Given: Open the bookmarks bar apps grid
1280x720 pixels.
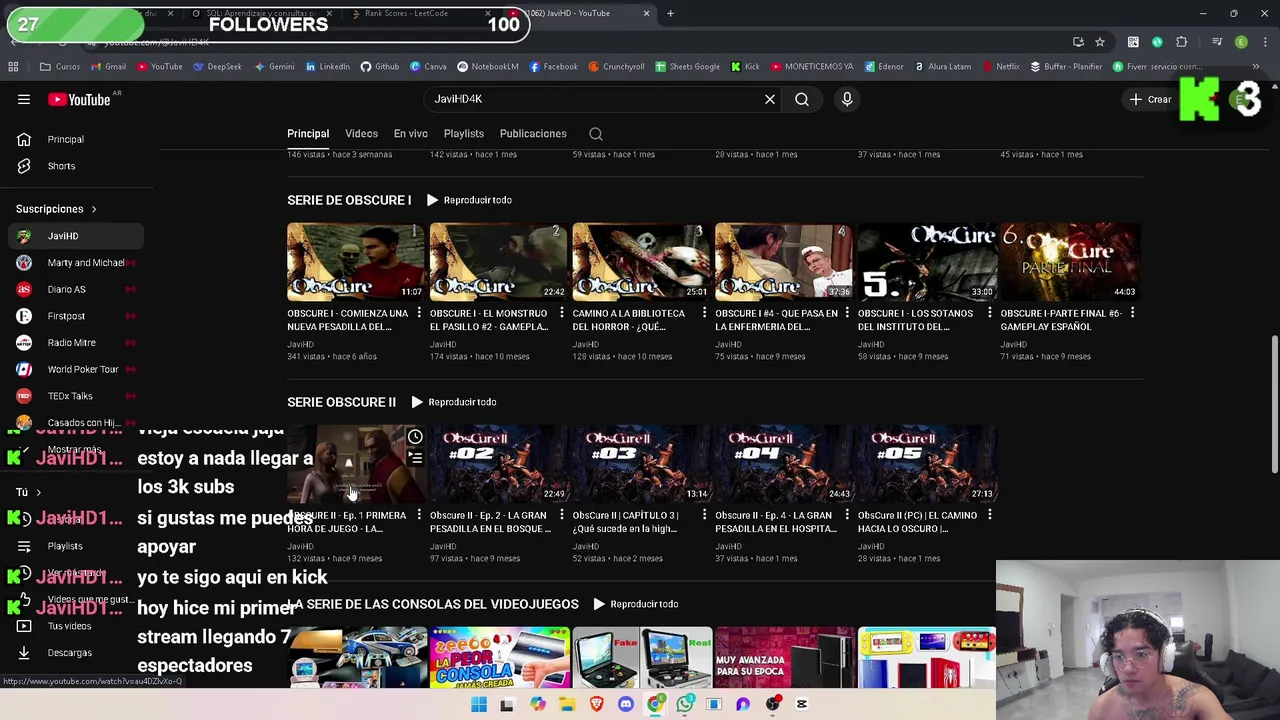Looking at the screenshot, I should 13,67.
